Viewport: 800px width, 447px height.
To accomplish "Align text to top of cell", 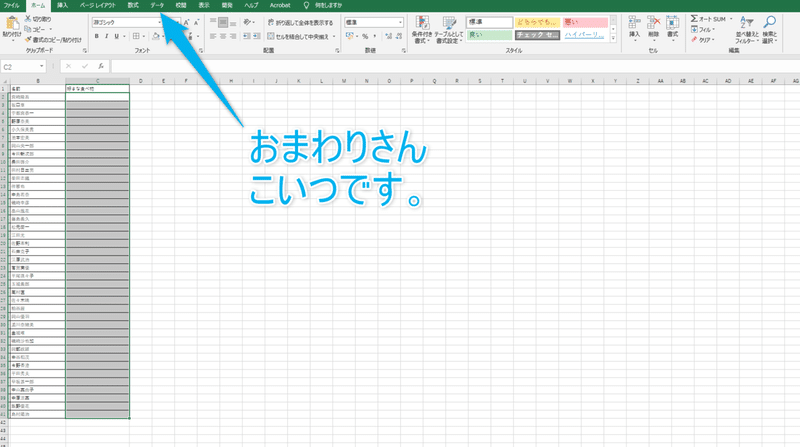I will [213, 22].
